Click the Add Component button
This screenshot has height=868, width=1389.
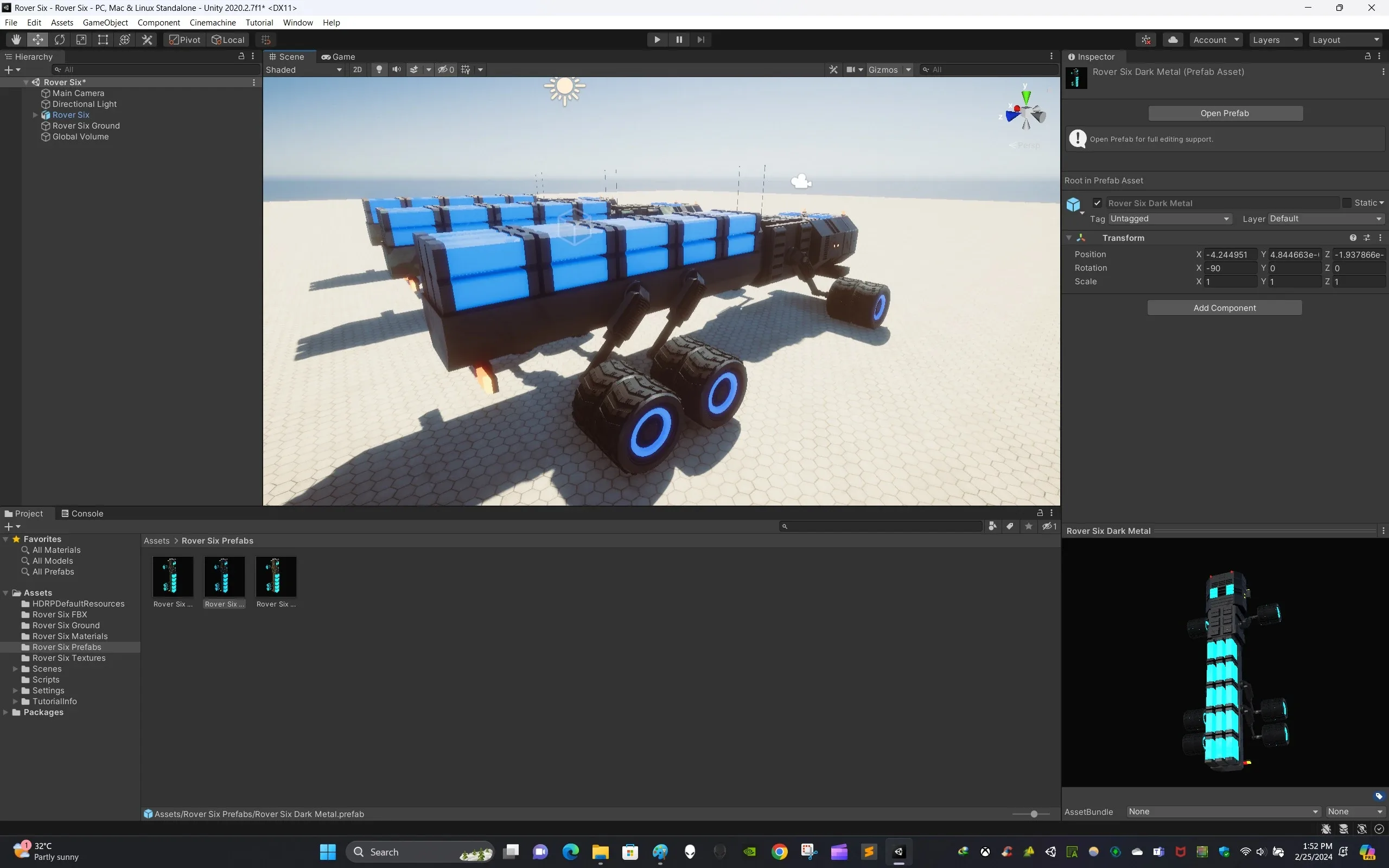pyautogui.click(x=1224, y=308)
